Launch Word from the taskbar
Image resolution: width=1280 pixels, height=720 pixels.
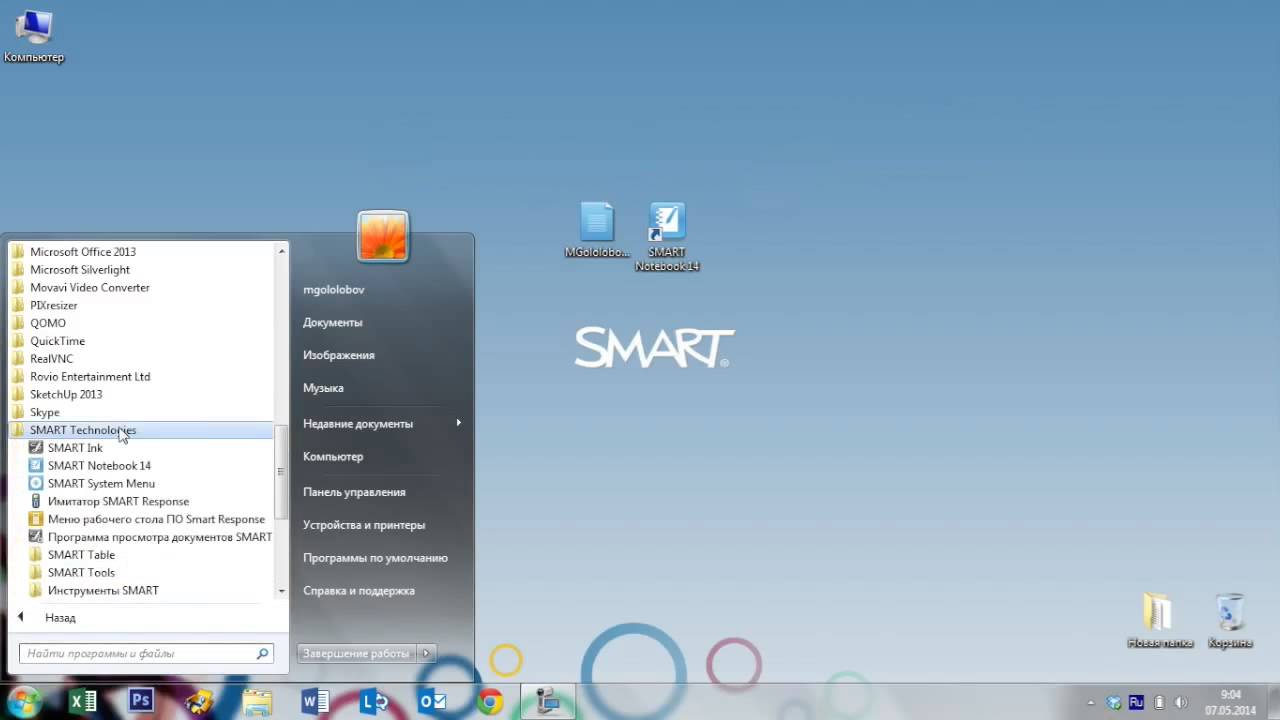click(315, 701)
